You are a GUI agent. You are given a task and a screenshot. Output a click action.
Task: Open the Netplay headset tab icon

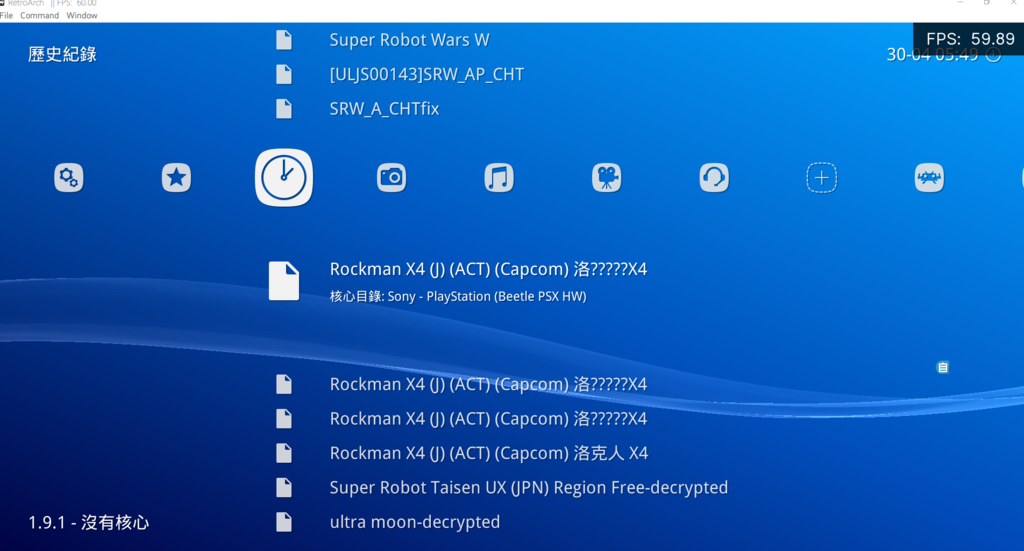[714, 178]
